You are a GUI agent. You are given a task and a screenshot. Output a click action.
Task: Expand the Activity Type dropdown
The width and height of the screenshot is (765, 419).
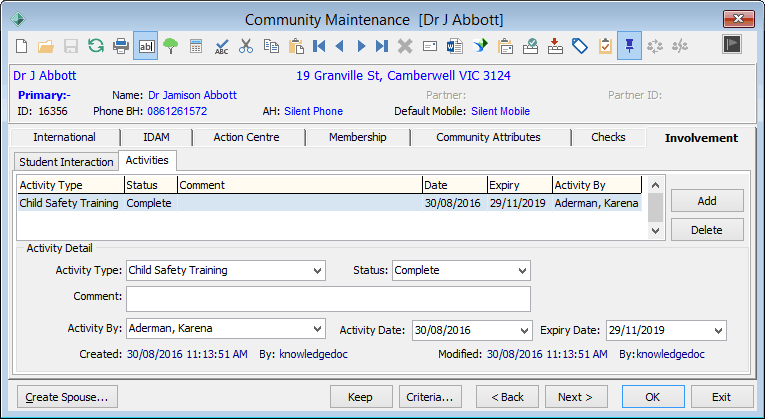coord(318,271)
